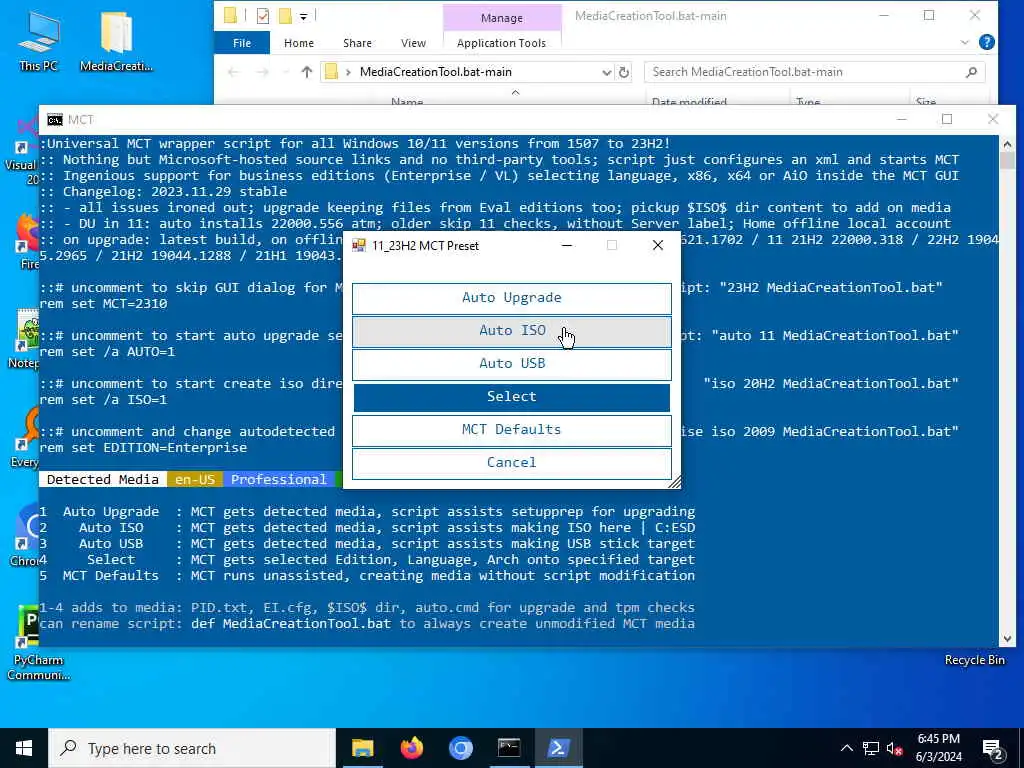Image resolution: width=1024 pixels, height=768 pixels.
Task: Click the taskbar Type here to search box
Action: click(x=192, y=748)
